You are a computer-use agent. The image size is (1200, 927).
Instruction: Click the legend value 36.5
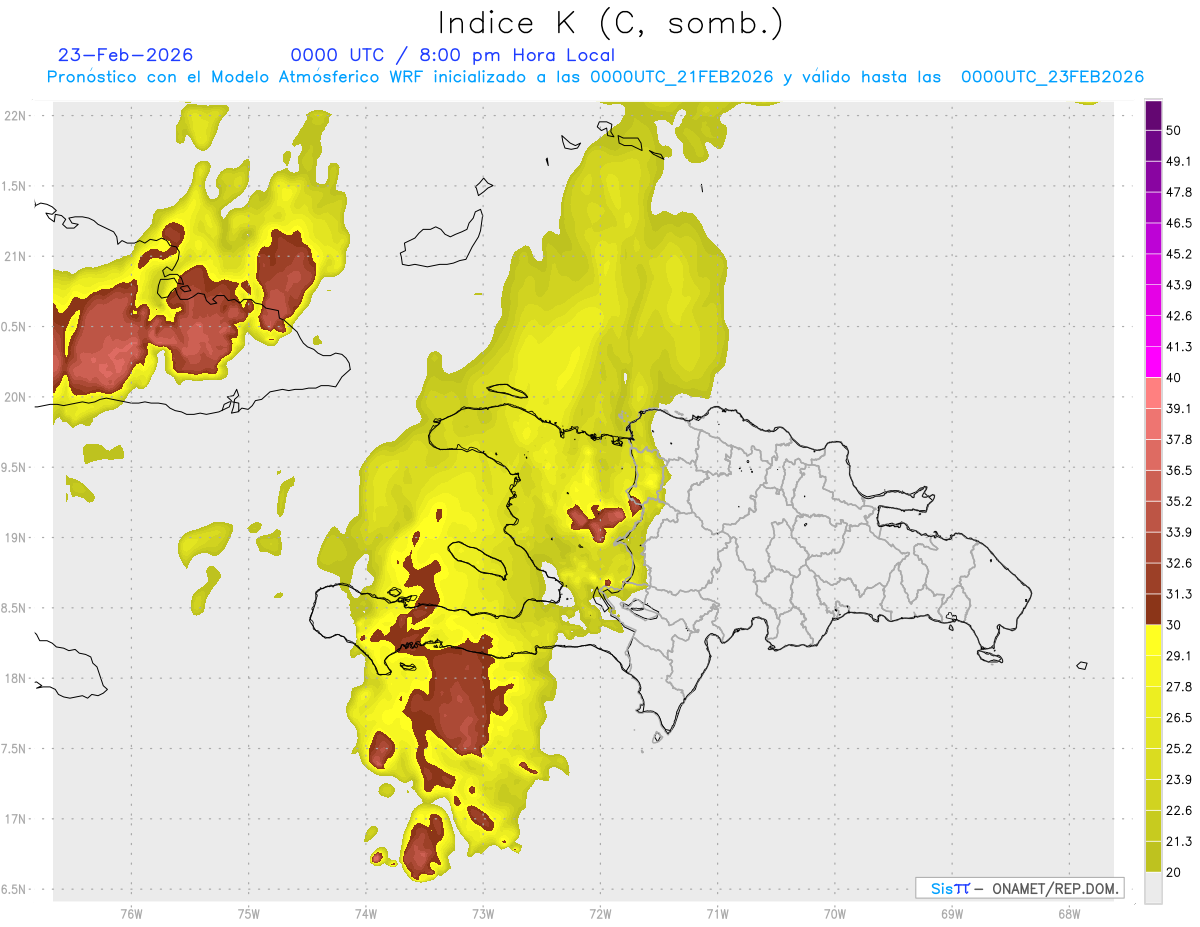point(1179,470)
